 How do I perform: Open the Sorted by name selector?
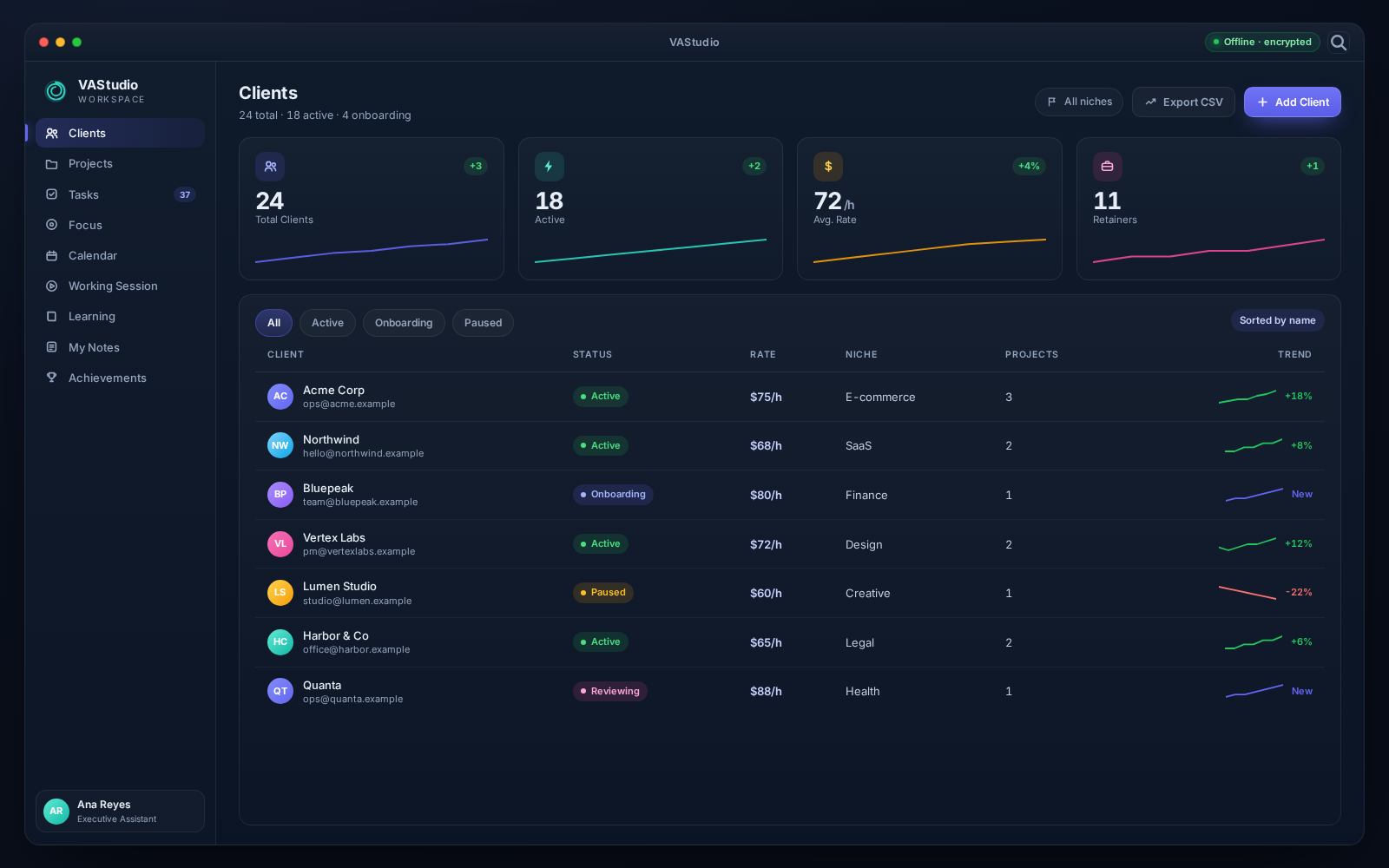coord(1277,320)
